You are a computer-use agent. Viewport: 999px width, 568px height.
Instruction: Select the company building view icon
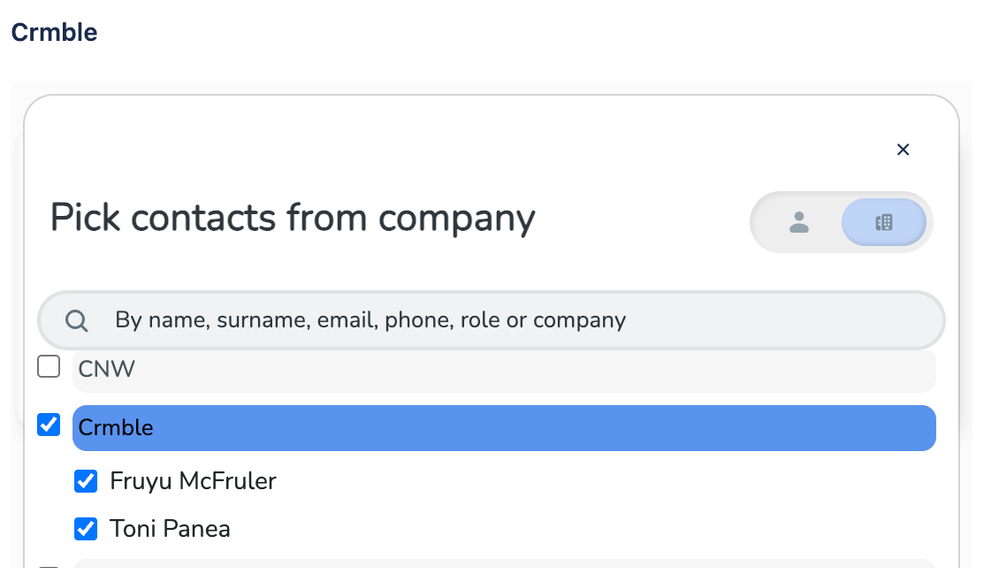(x=884, y=222)
